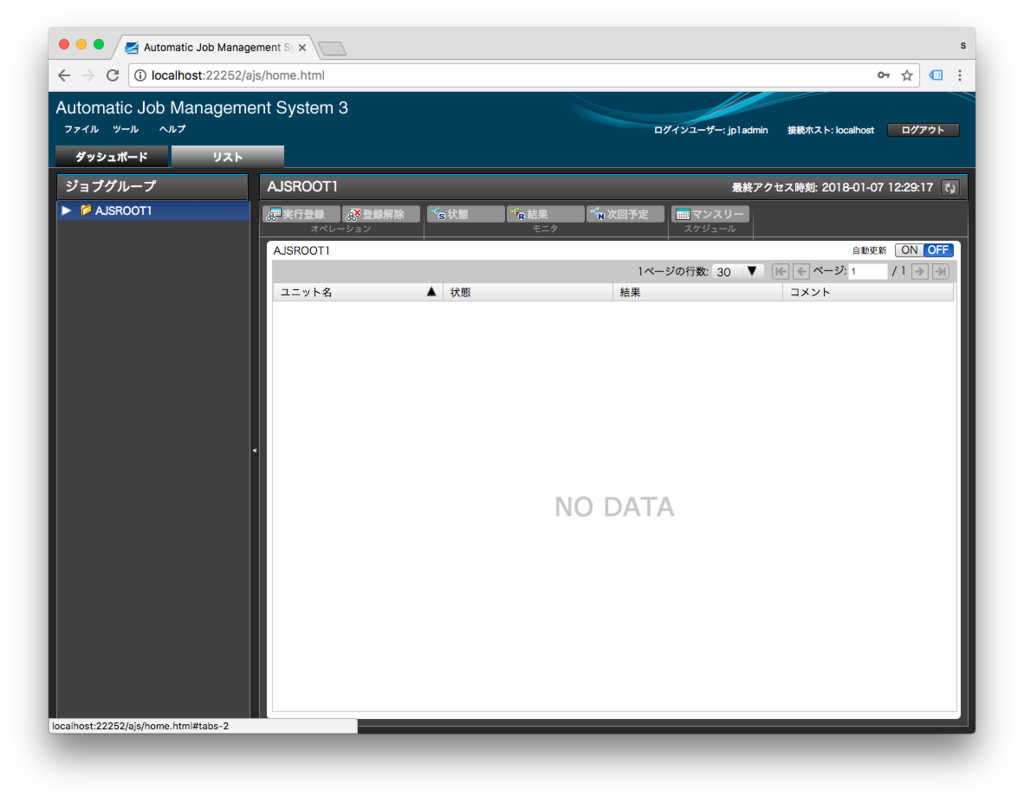
Task: Open the ツール menu
Action: pos(124,129)
